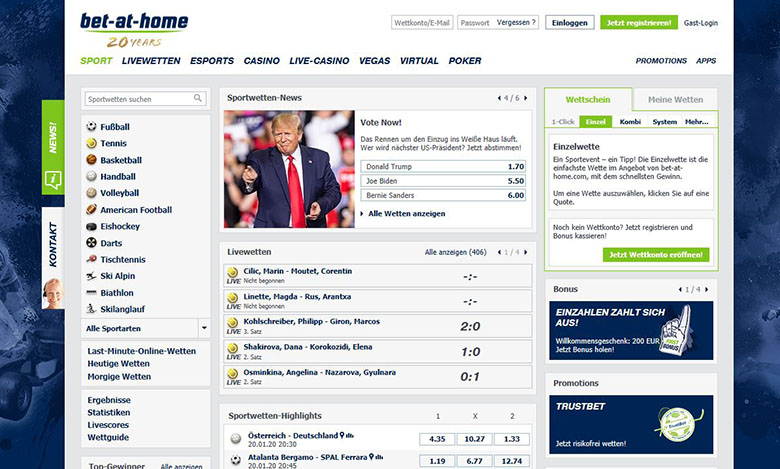
Task: Click the Biathlon rifle icon
Action: click(x=91, y=292)
